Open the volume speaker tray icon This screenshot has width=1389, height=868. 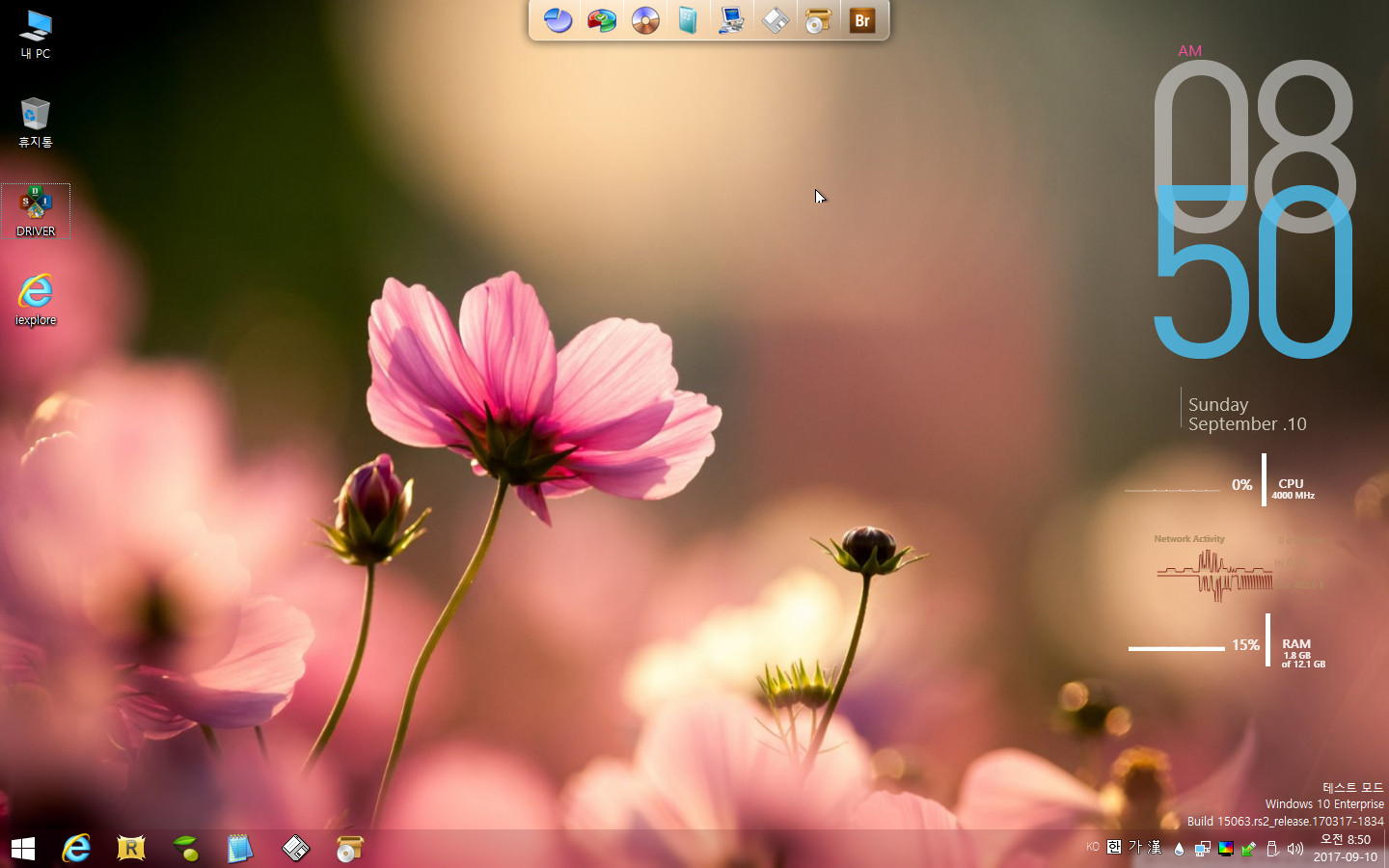click(1295, 849)
